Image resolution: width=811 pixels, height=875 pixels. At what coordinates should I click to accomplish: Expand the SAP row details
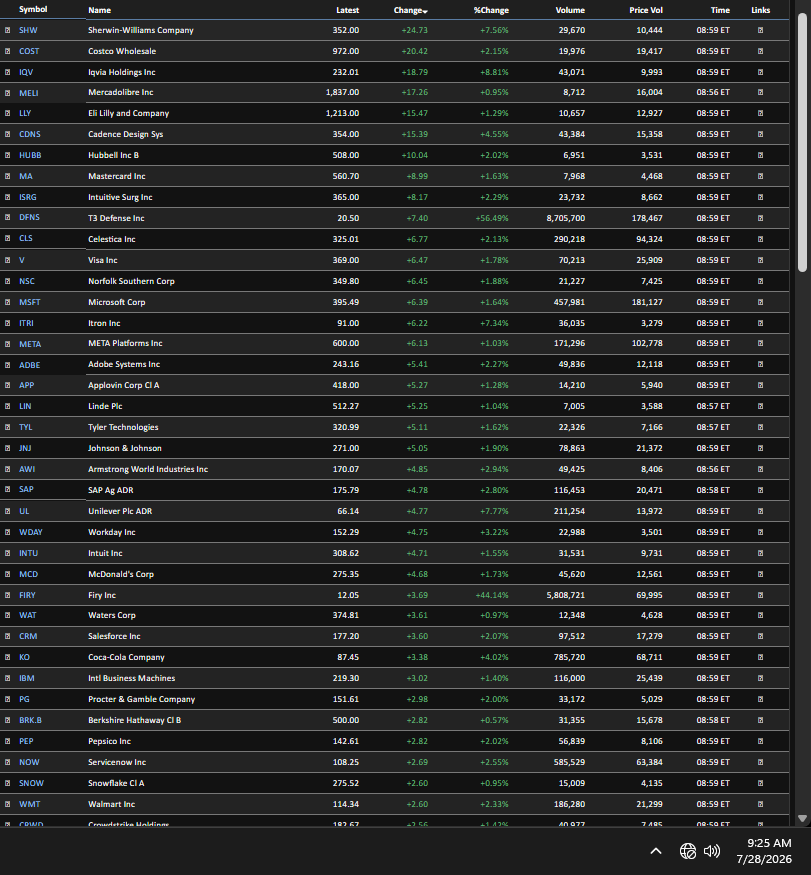pyautogui.click(x=7, y=489)
